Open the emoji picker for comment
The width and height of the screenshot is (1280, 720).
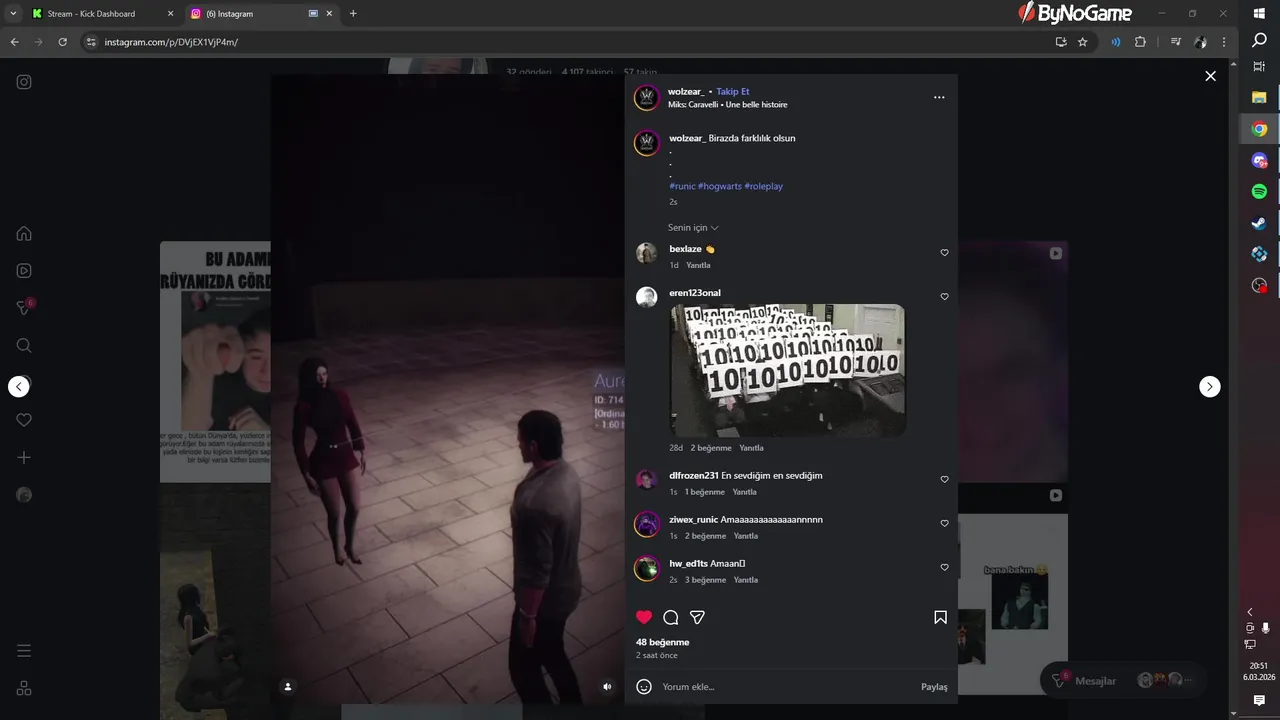(x=644, y=687)
